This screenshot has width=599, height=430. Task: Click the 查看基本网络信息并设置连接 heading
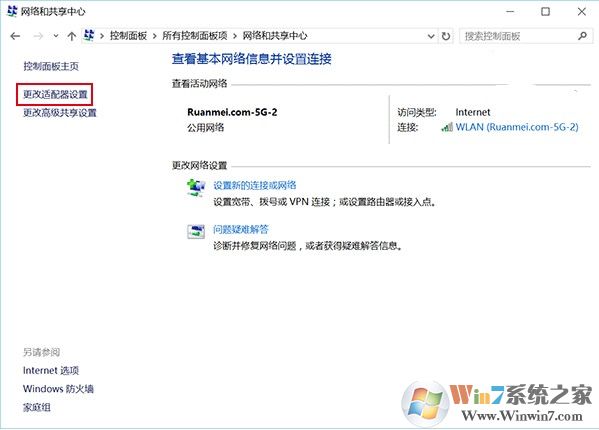point(252,59)
